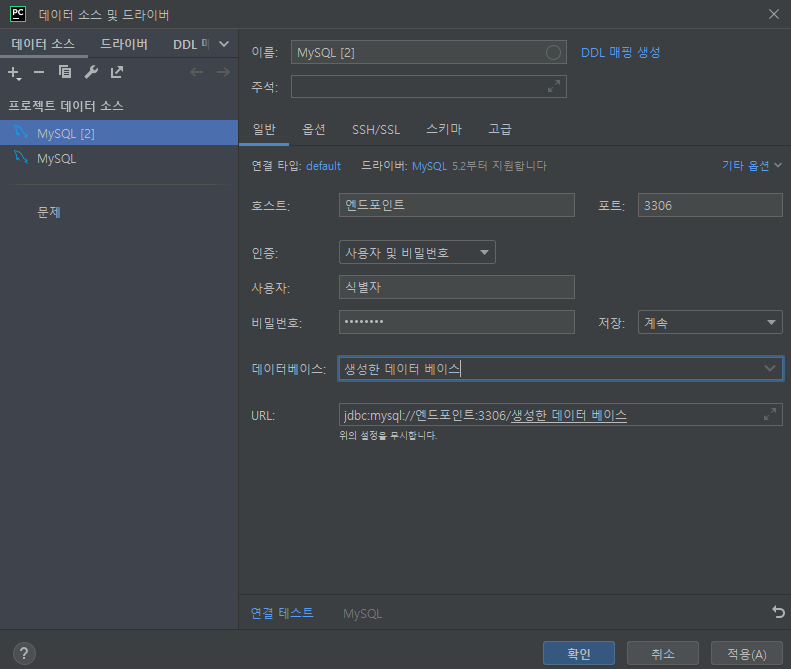Select MySQL [2] data source
Viewport: 791px width, 669px height.
pyautogui.click(x=119, y=133)
